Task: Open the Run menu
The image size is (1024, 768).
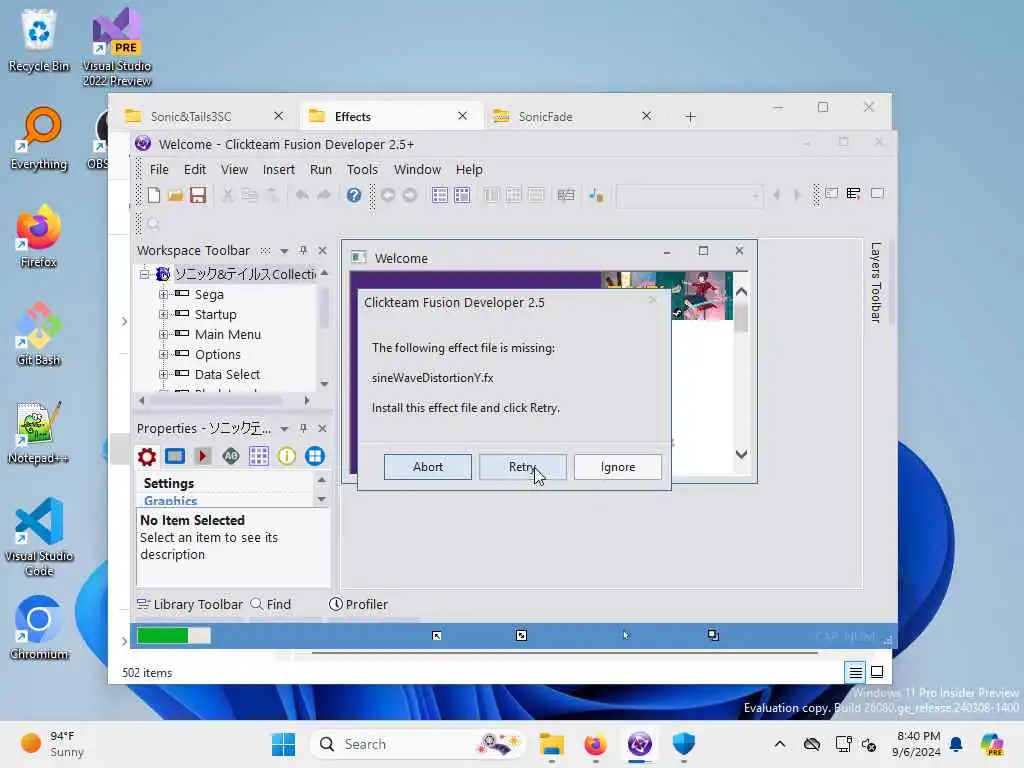Action: [x=320, y=169]
